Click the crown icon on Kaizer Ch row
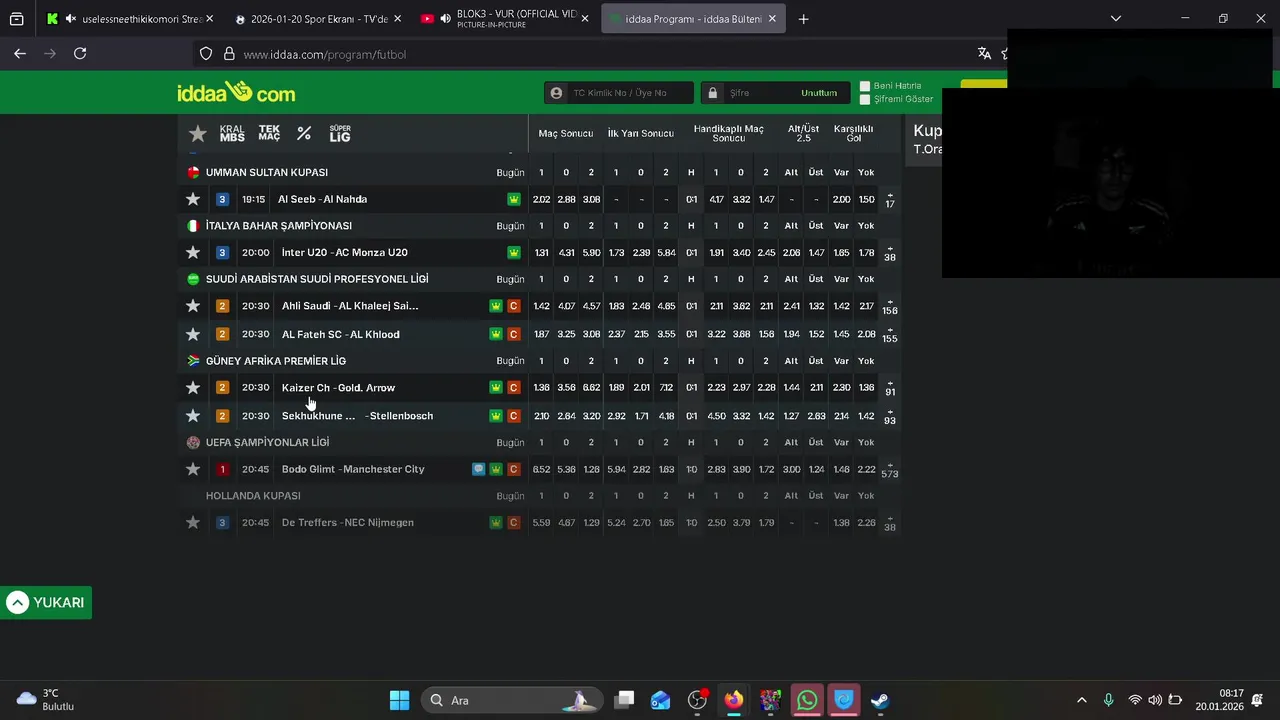The height and width of the screenshot is (720, 1280). tap(496, 387)
